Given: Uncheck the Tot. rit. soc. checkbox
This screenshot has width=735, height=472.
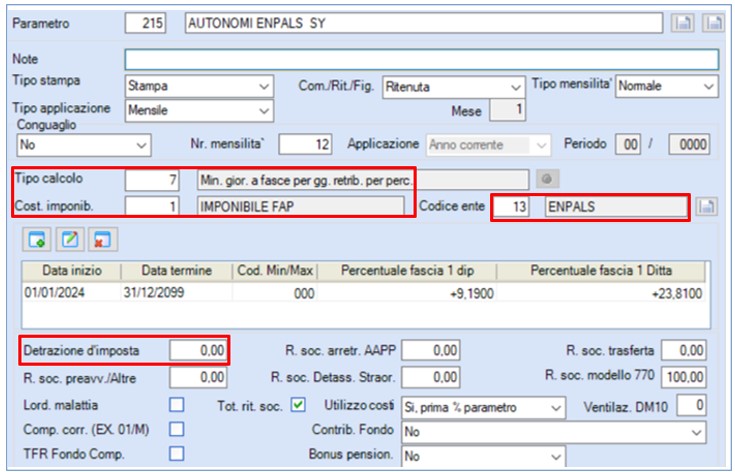Looking at the screenshot, I should coord(298,405).
